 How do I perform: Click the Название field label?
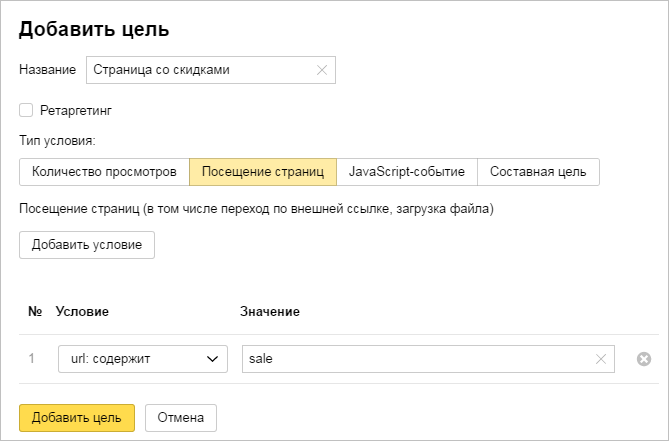[48, 70]
